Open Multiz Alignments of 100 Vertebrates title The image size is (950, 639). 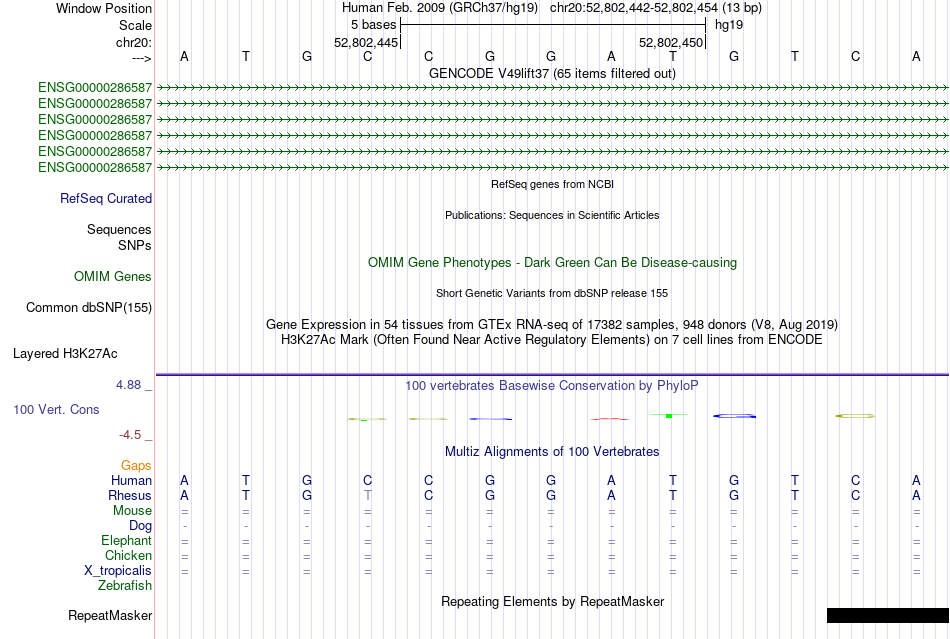552,452
